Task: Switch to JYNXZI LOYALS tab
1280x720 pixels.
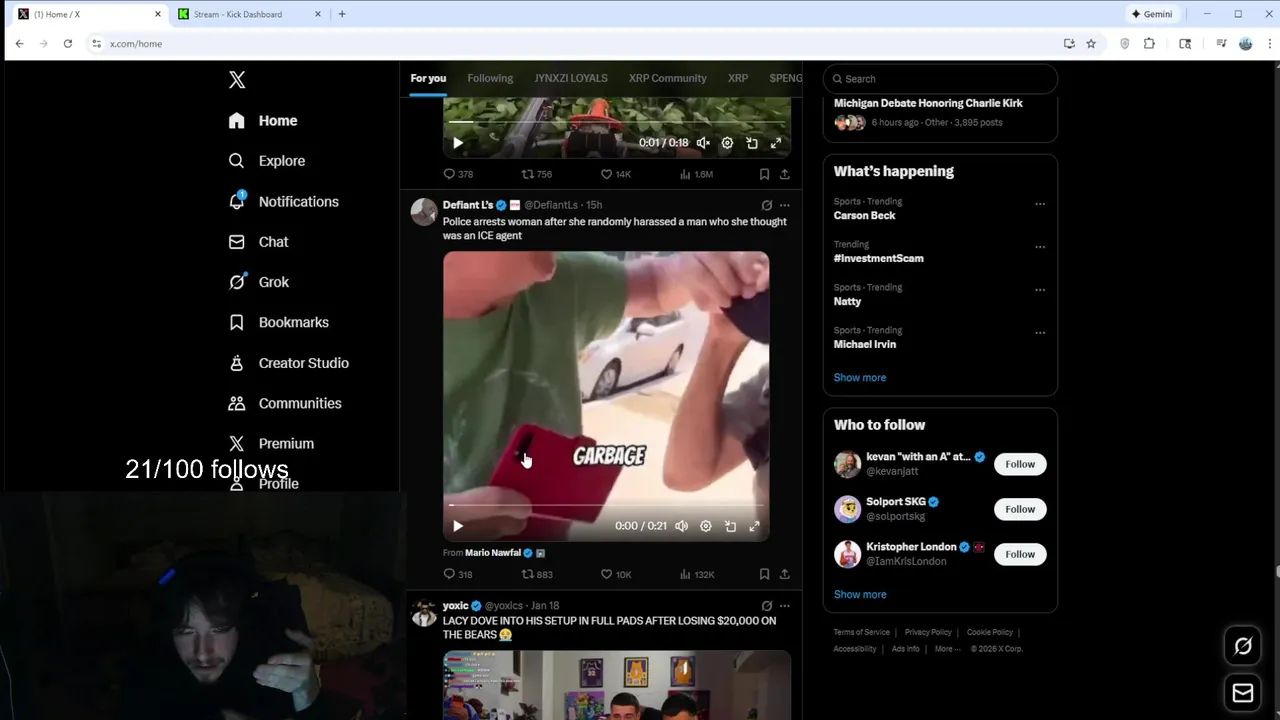Action: coord(570,78)
